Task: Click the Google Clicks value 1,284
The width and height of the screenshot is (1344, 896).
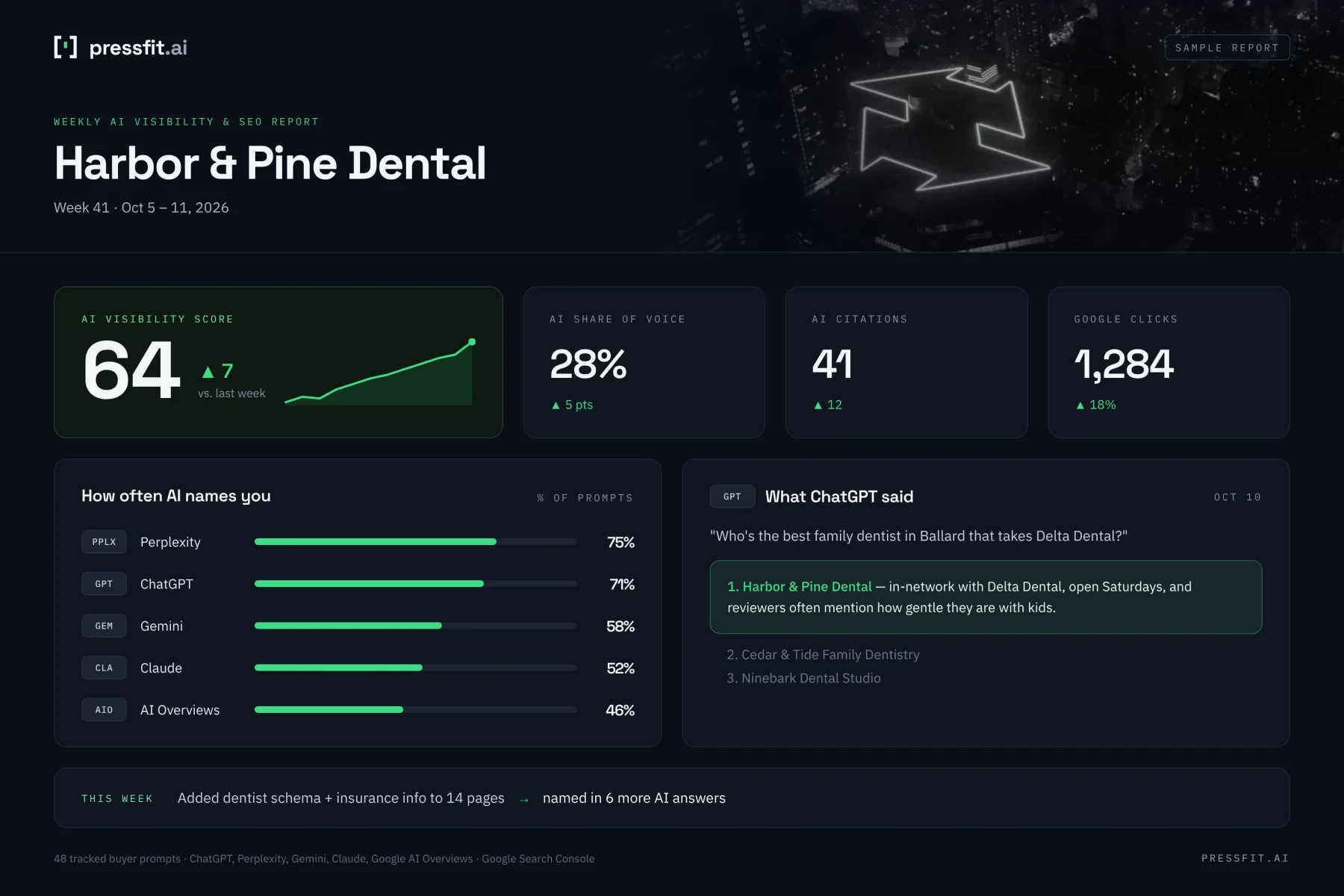Action: [1124, 364]
